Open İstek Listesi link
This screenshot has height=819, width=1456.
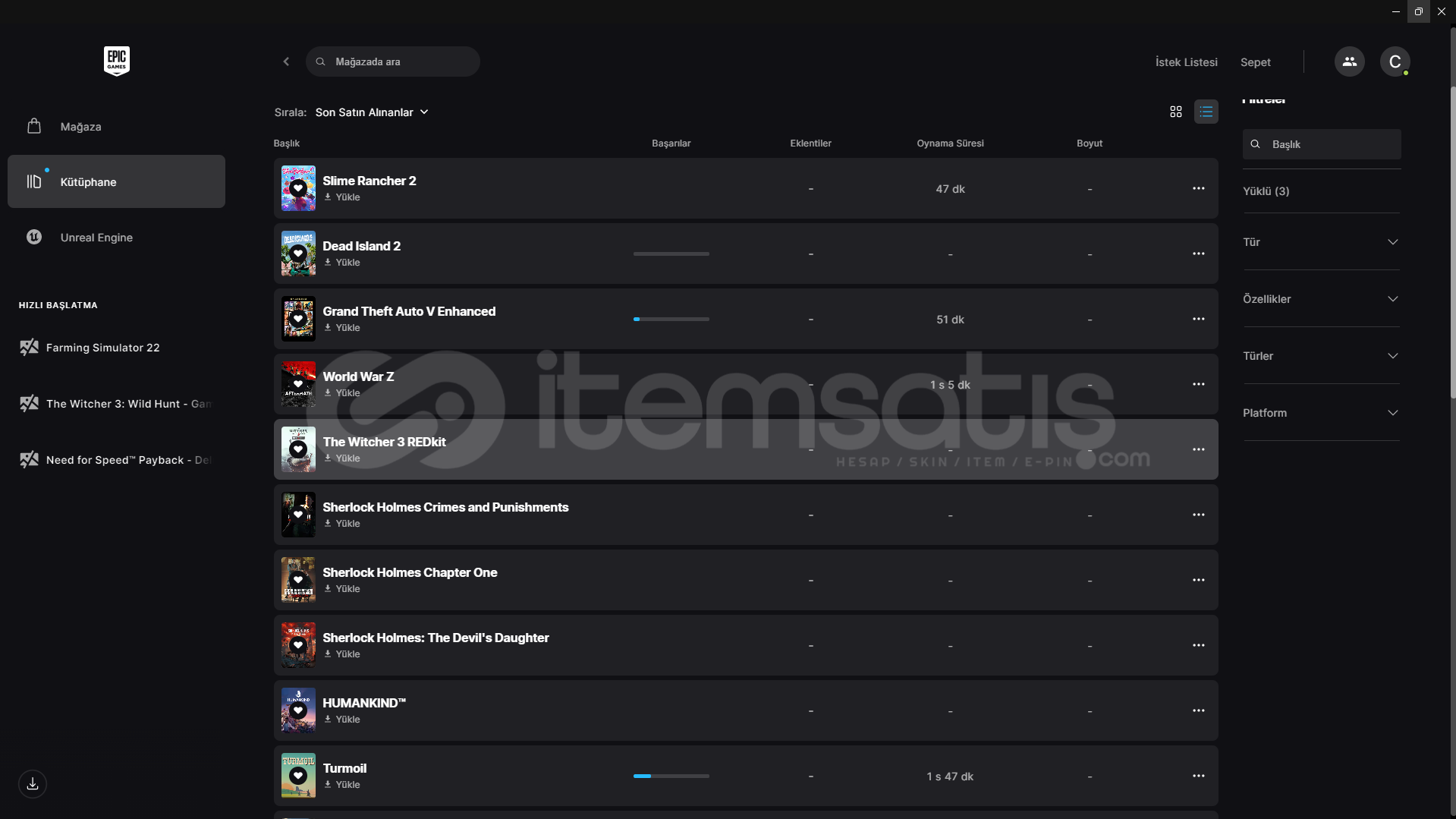pyautogui.click(x=1186, y=62)
